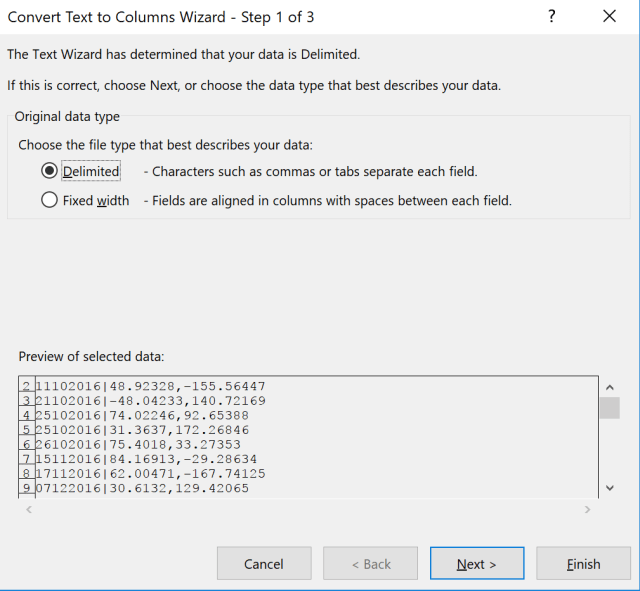640x591 pixels.
Task: Click the preview horizontal scroll right arrow
Action: click(x=587, y=509)
